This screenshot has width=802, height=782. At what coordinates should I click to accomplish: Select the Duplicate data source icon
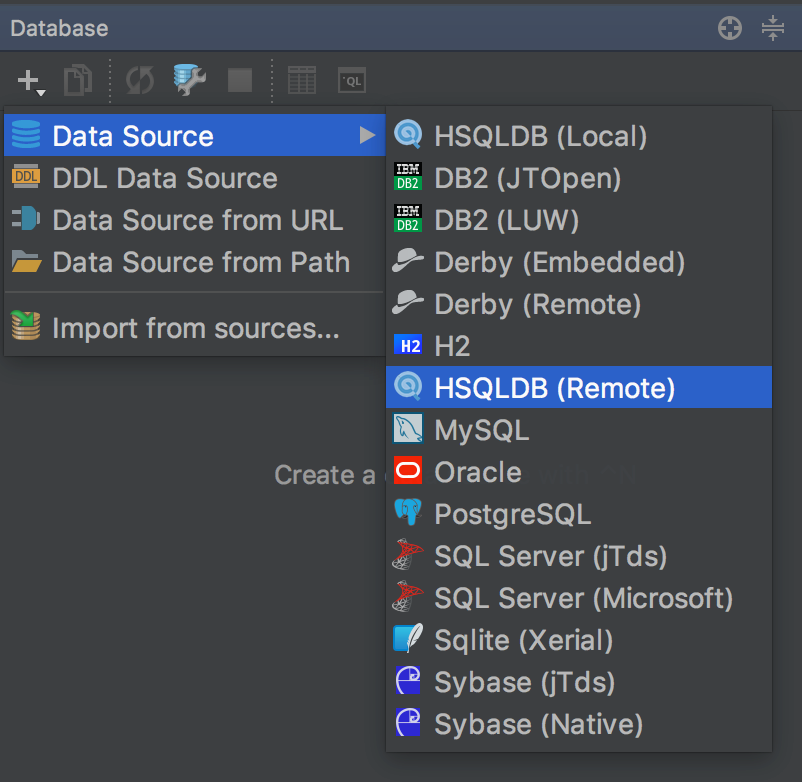coord(78,80)
